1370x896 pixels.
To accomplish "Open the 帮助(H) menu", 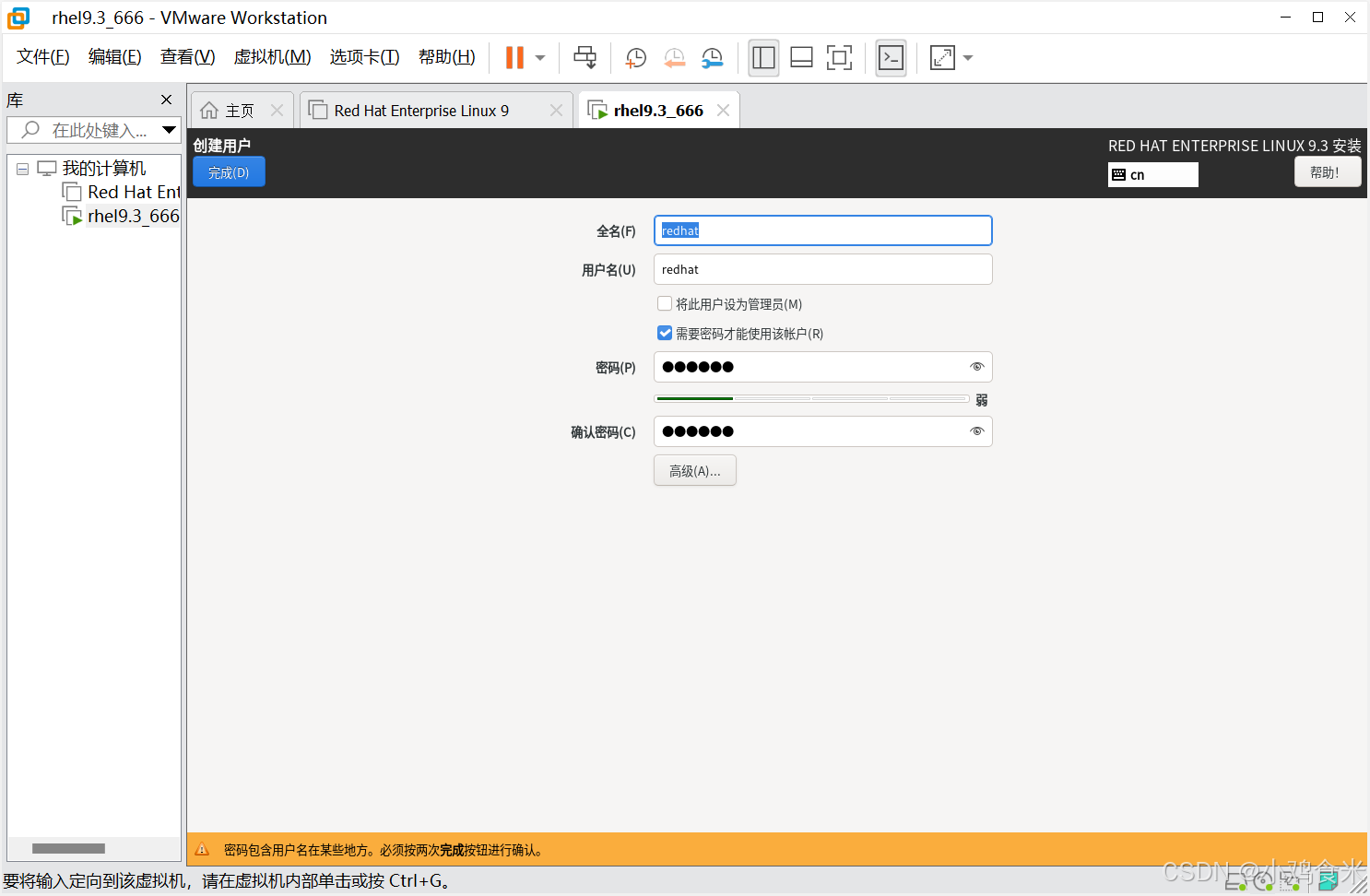I will tap(447, 57).
